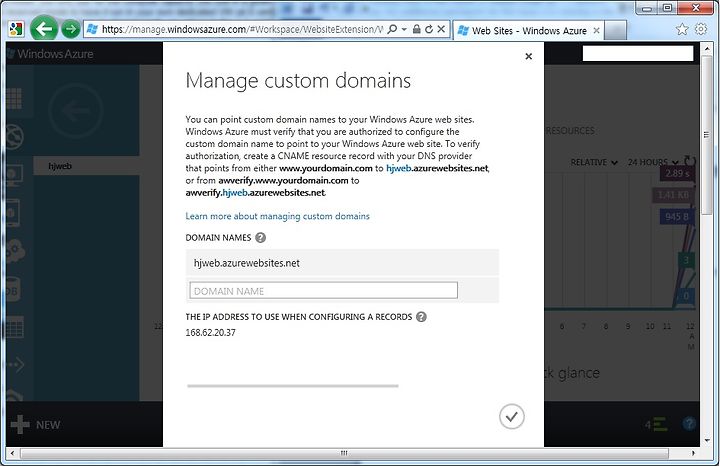Click the notifications count icon in bottom bar

pyautogui.click(x=656, y=424)
